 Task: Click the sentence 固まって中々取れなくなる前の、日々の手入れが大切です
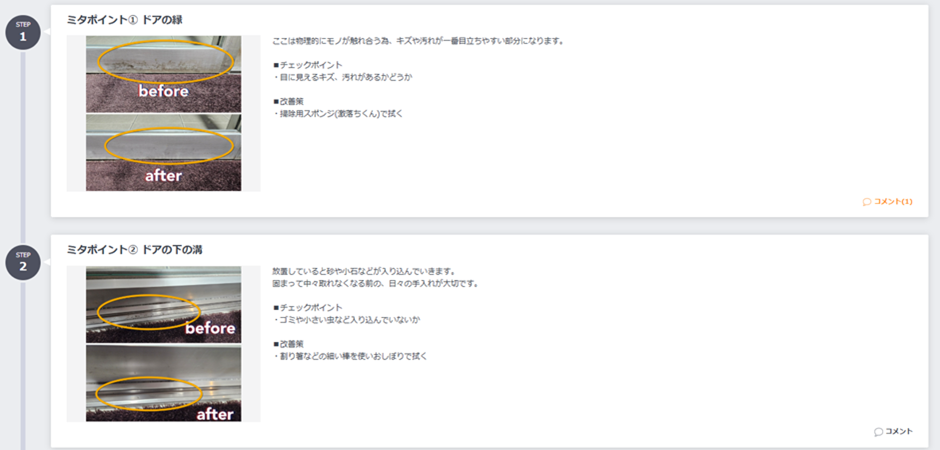375,283
